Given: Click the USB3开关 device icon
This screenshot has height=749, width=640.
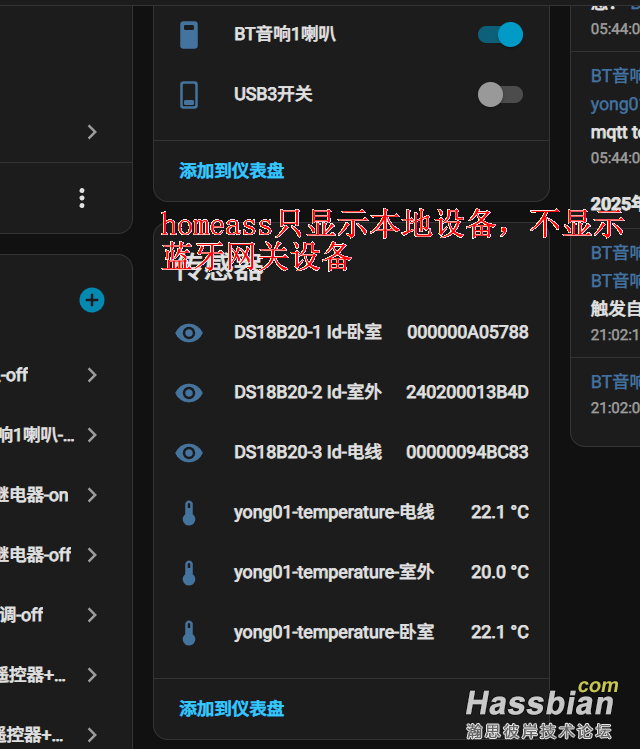Looking at the screenshot, I should 189,95.
